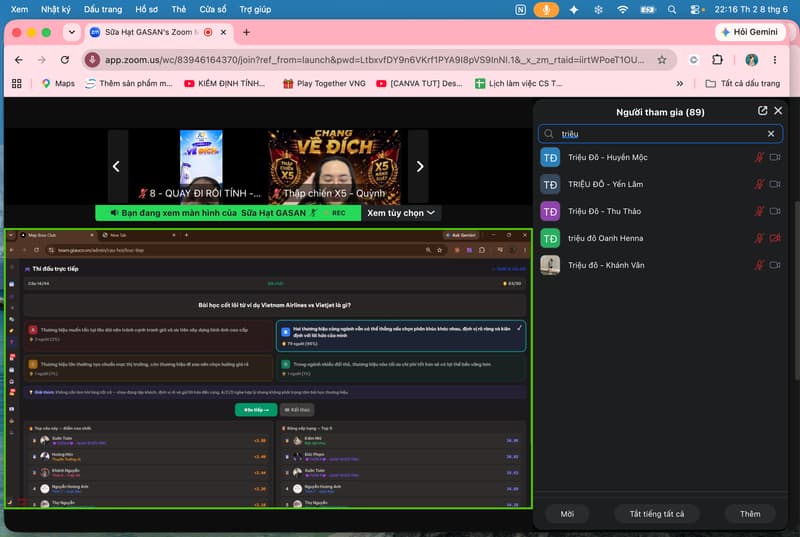Select participant Triệu Đô - Huyền Mộc
Image resolution: width=800 pixels, height=537 pixels.
coord(660,158)
